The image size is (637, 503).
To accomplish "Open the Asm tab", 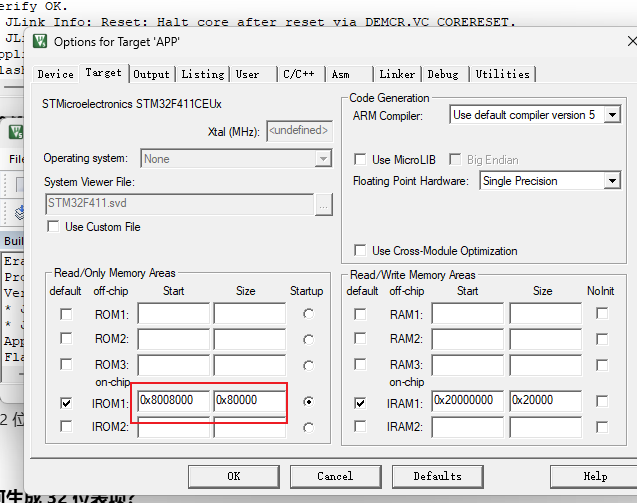I will (x=340, y=74).
